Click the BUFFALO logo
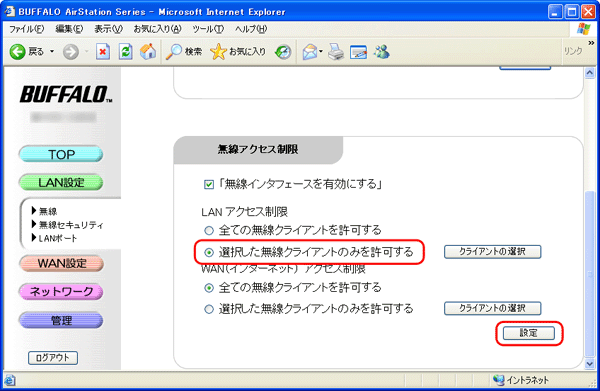 [x=66, y=94]
